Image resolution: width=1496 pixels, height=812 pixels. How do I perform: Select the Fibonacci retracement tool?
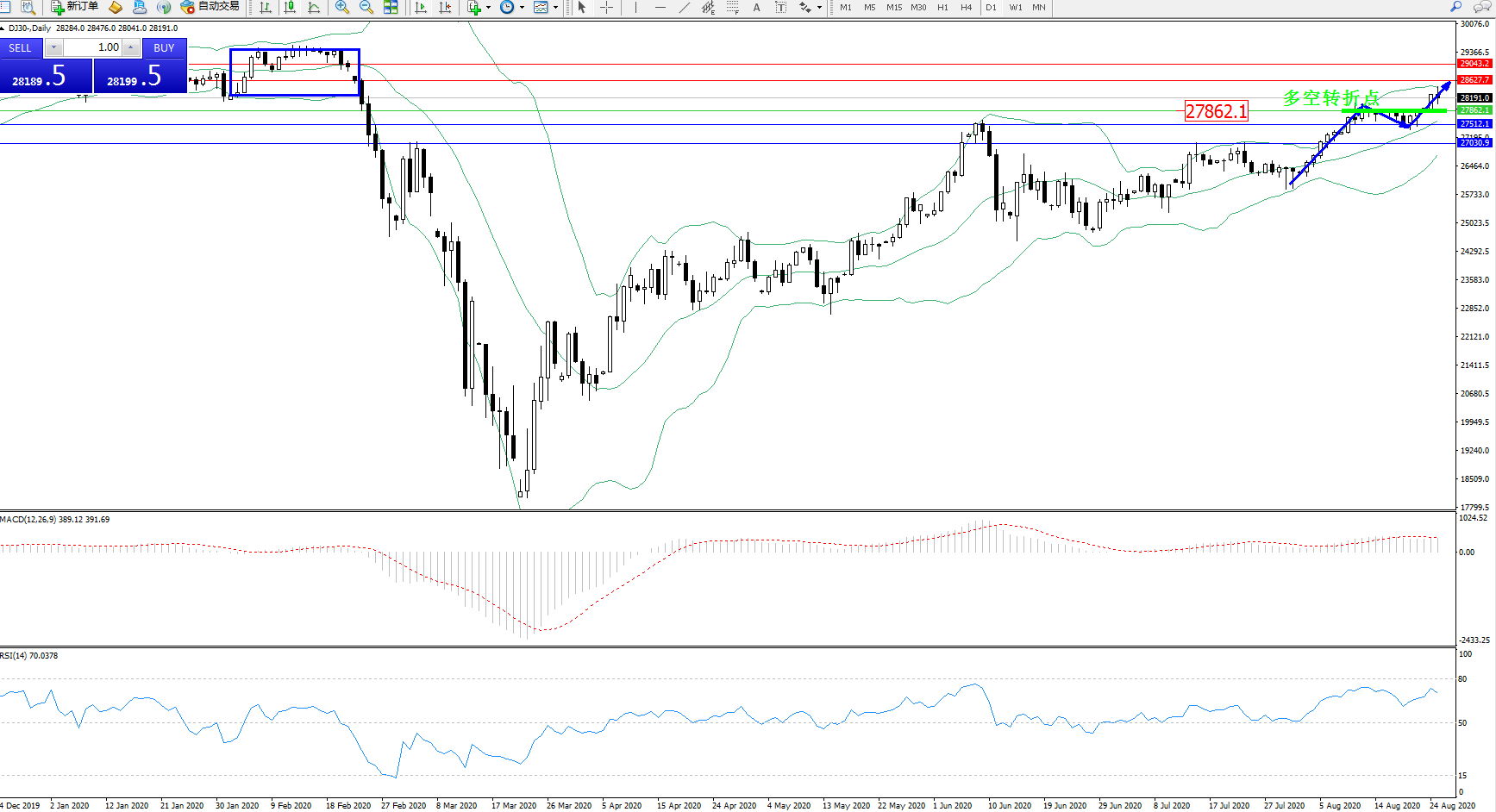click(x=733, y=8)
